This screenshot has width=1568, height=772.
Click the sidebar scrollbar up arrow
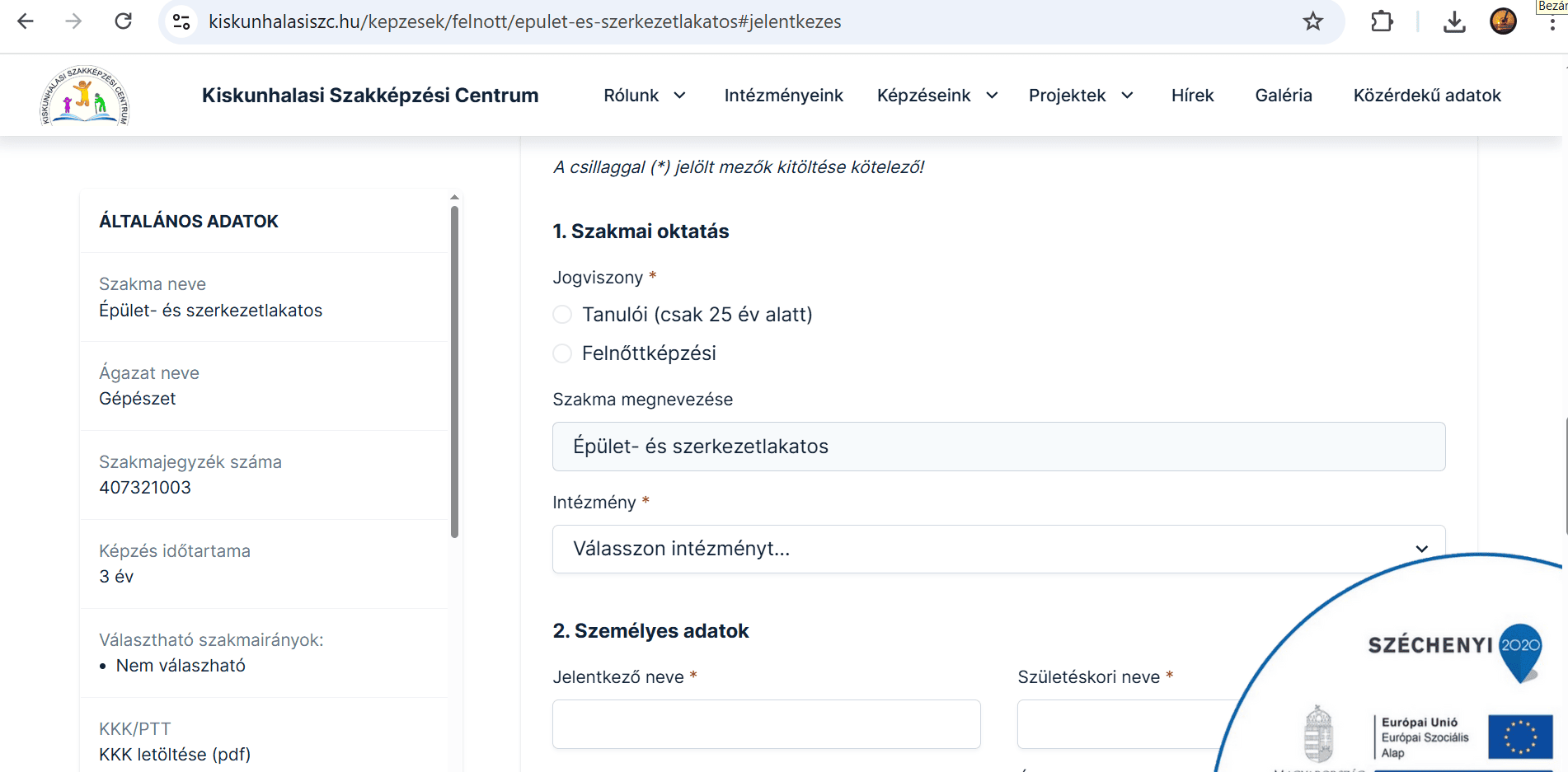454,197
